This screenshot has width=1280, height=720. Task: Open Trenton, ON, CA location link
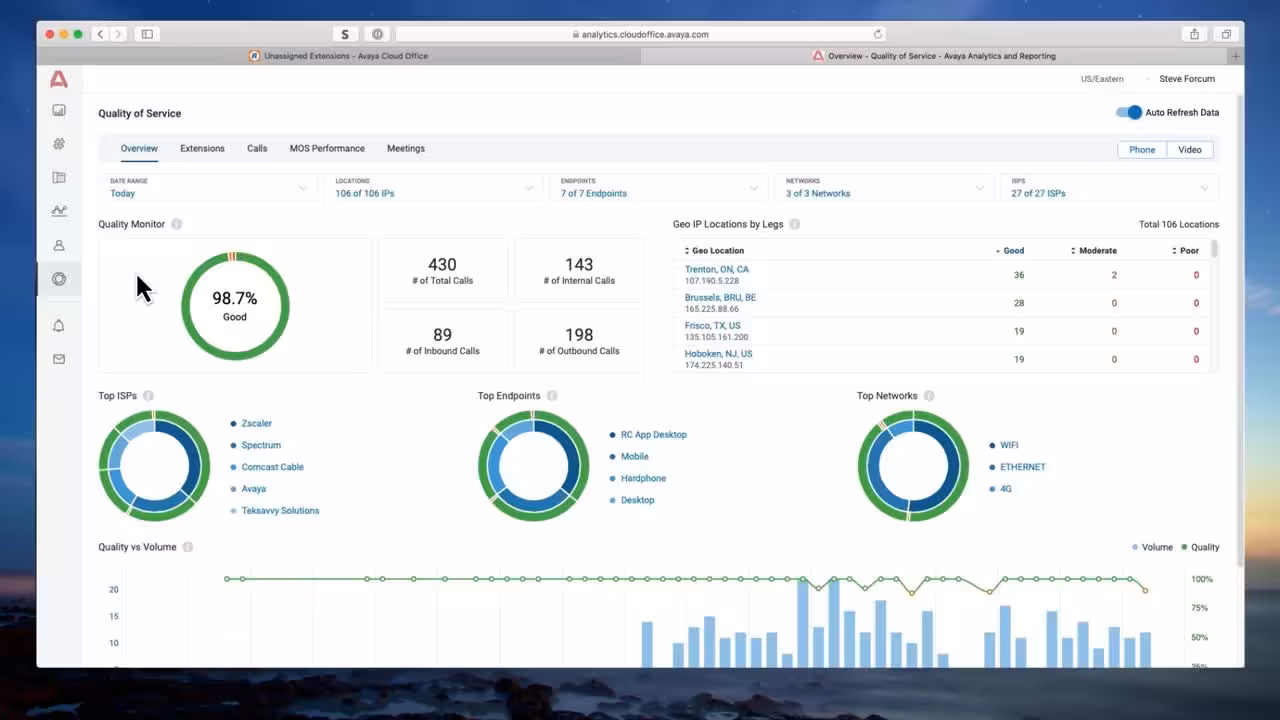[x=716, y=269]
